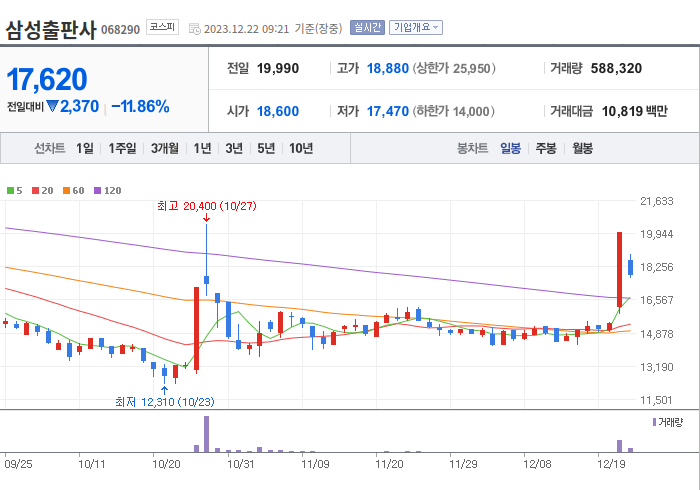The image size is (700, 490).
Task: Click the tall red candle on 12/21
Action: click(620, 270)
